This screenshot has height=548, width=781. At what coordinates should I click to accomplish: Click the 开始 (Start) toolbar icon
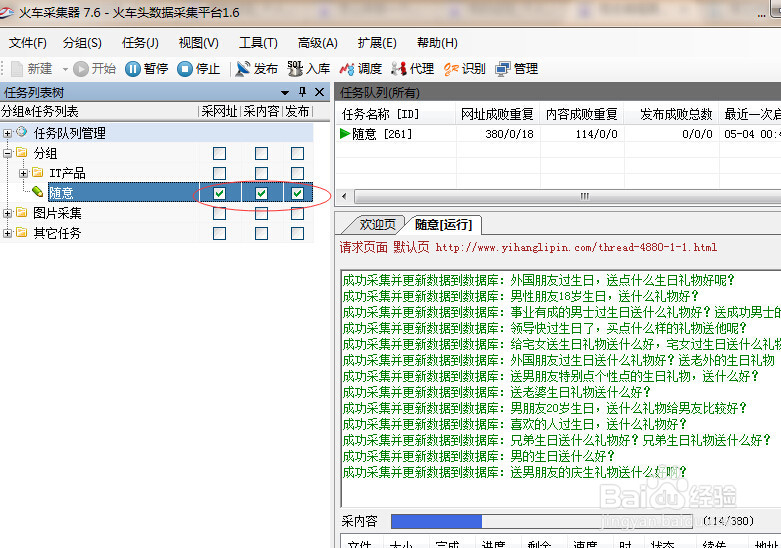(x=81, y=69)
